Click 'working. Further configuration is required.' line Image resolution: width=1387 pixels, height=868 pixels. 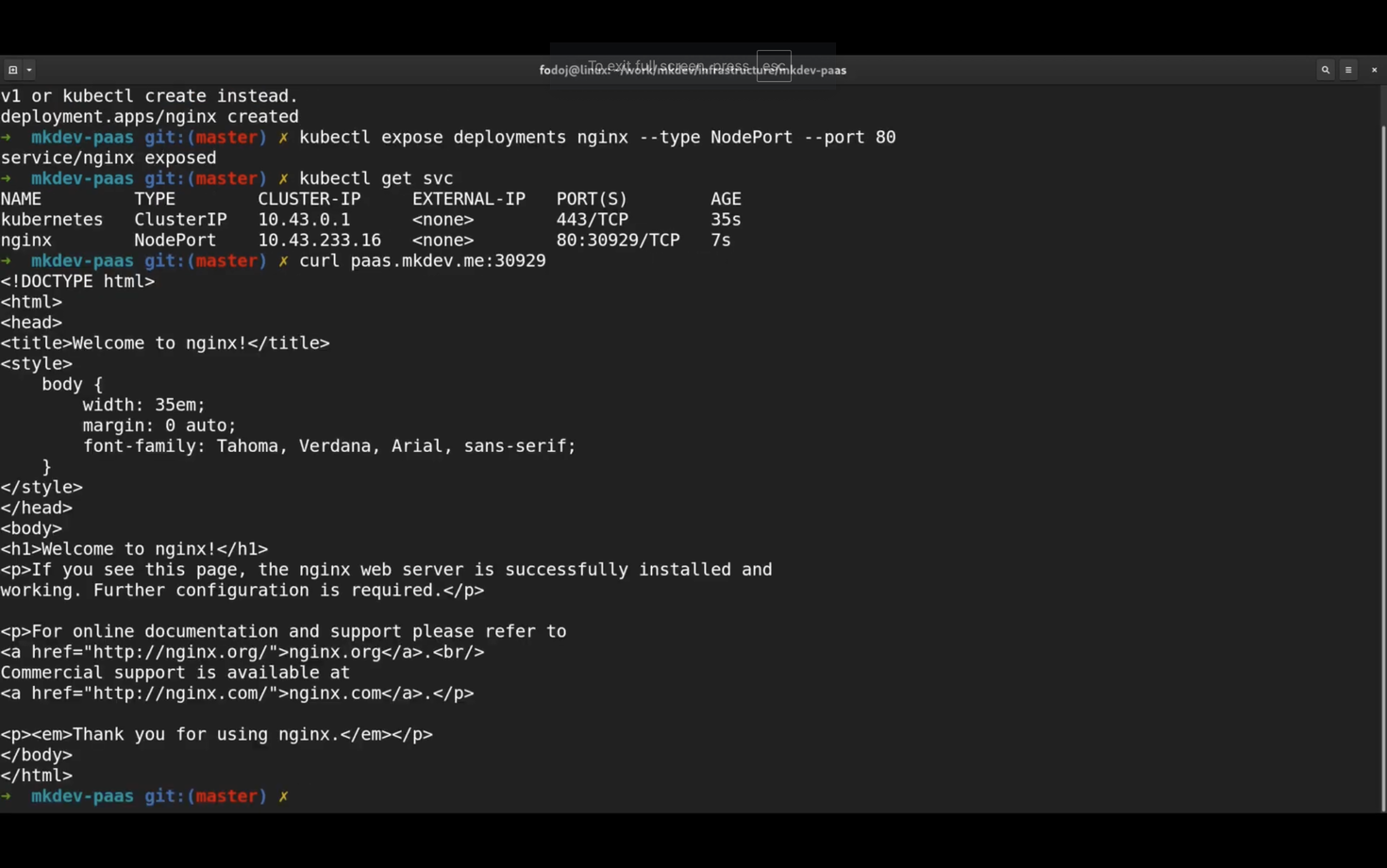(242, 591)
